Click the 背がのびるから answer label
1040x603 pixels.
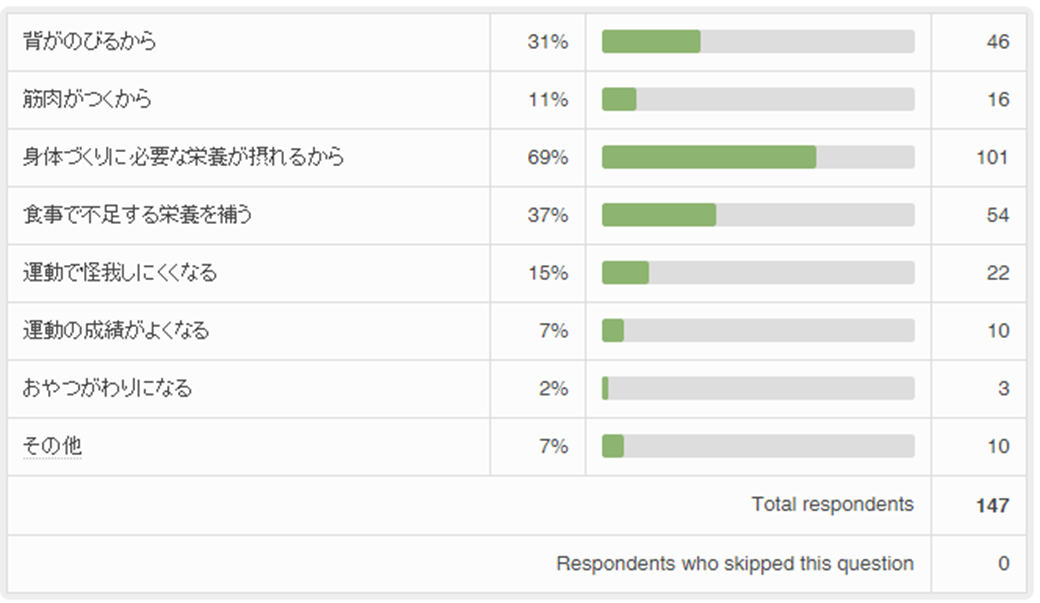90,42
